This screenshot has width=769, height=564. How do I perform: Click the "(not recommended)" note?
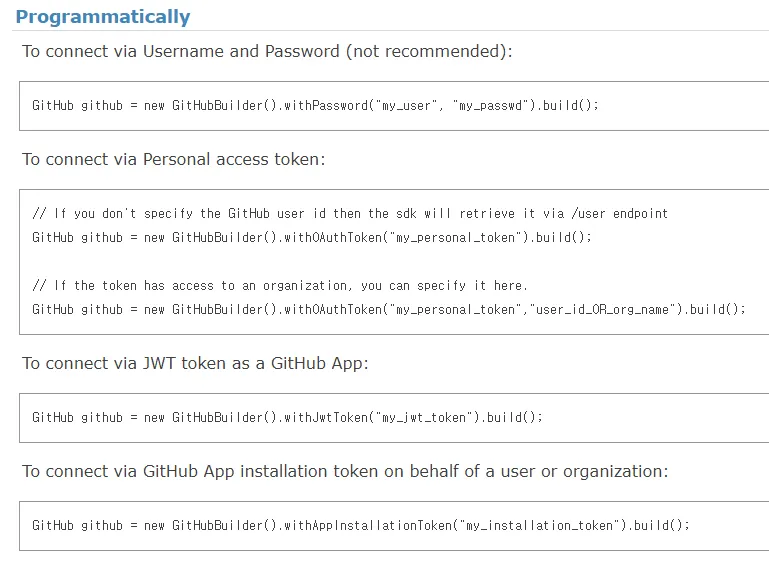(428, 51)
